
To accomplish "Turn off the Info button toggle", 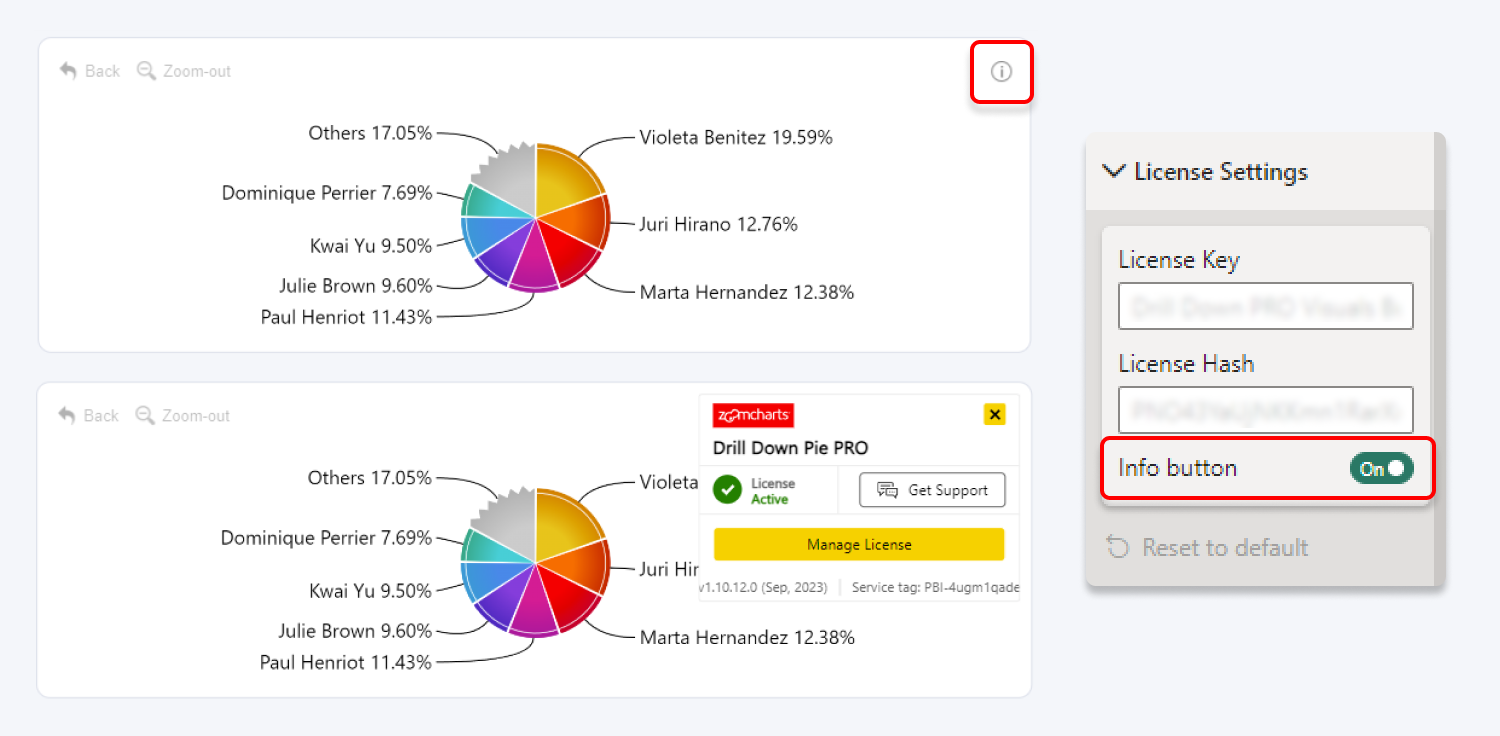I will coord(1381,467).
